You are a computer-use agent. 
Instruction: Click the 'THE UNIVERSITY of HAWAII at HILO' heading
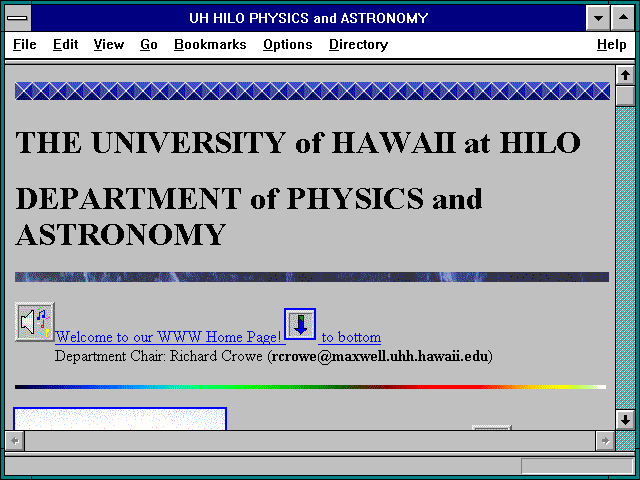[298, 142]
